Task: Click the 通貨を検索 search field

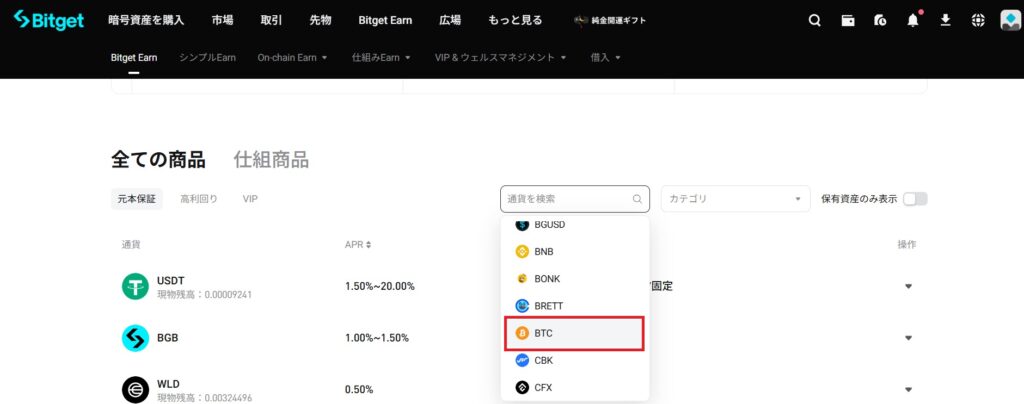Action: [567, 199]
